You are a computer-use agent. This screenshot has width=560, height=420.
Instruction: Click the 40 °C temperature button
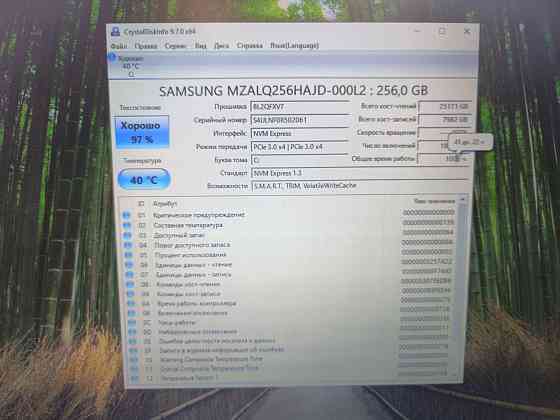[x=143, y=180]
